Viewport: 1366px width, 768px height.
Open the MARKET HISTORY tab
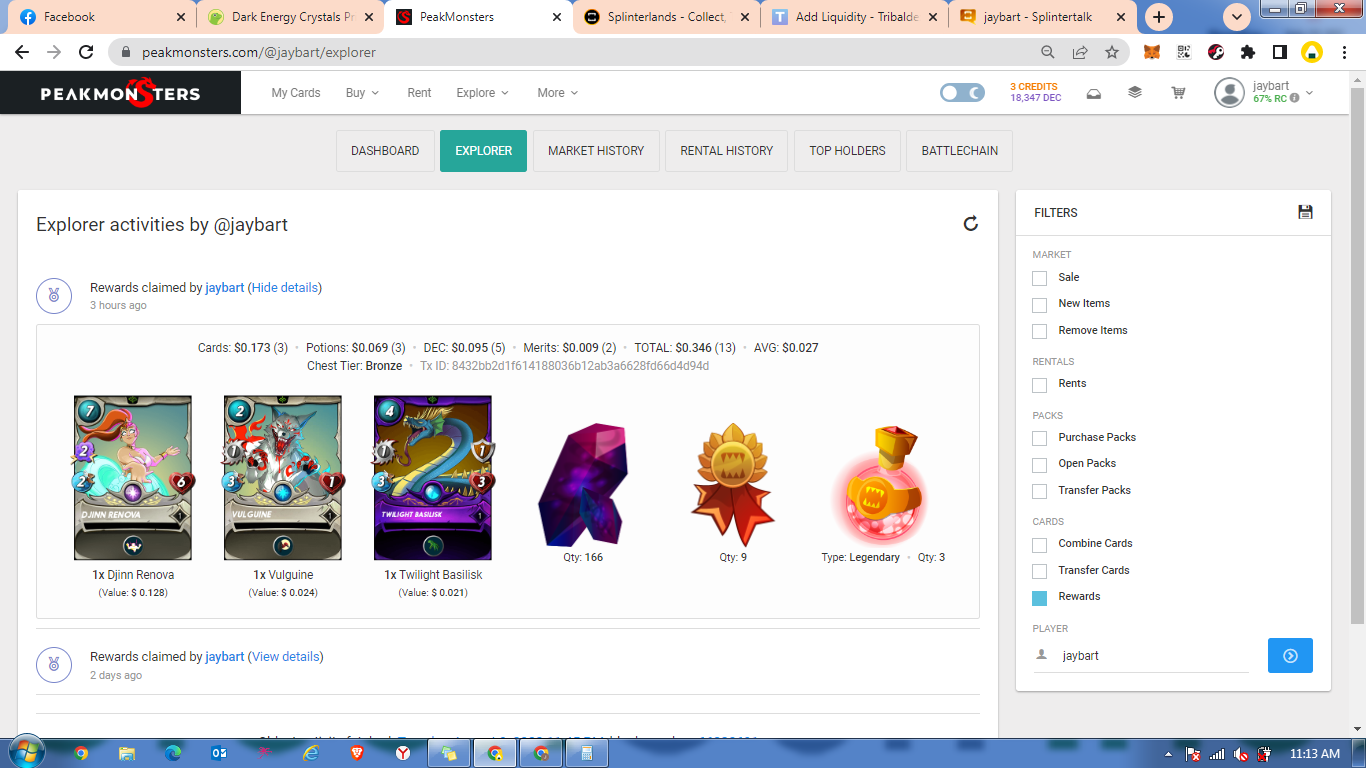point(596,151)
